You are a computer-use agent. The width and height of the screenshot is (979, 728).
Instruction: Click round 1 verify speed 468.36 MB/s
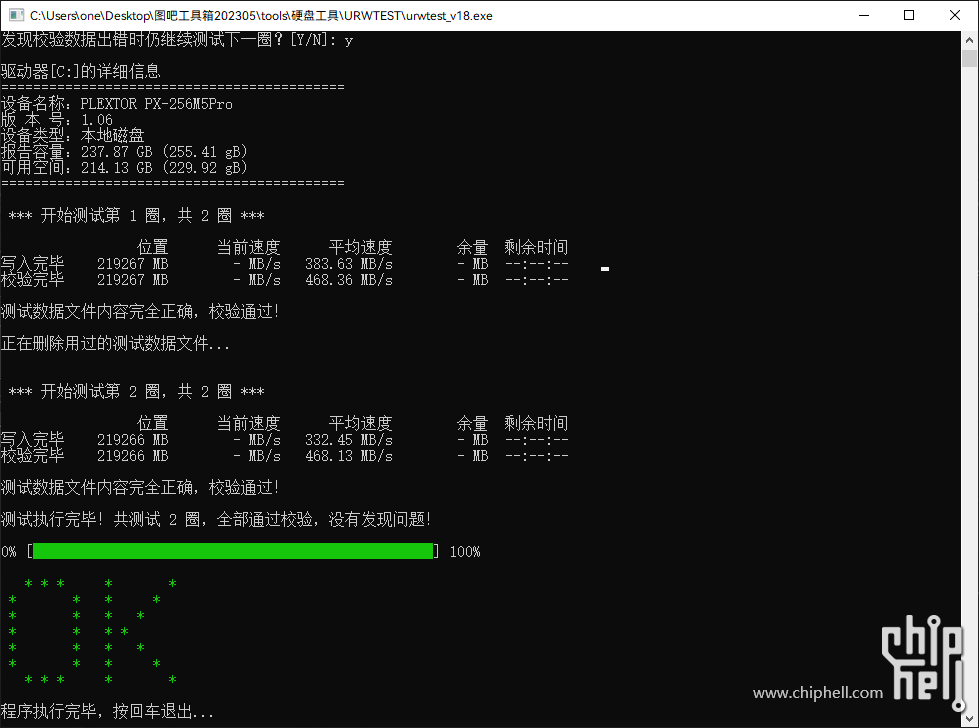tap(348, 280)
